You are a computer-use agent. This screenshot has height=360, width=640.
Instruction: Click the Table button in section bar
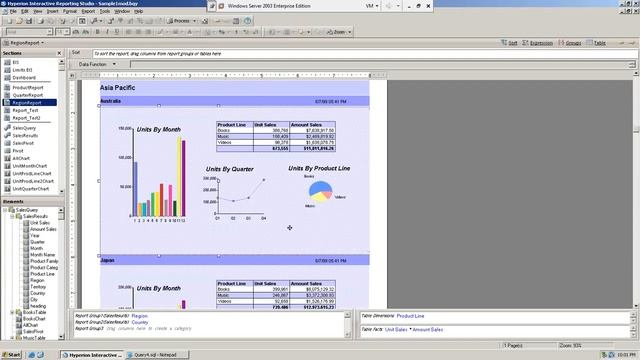tap(596, 43)
